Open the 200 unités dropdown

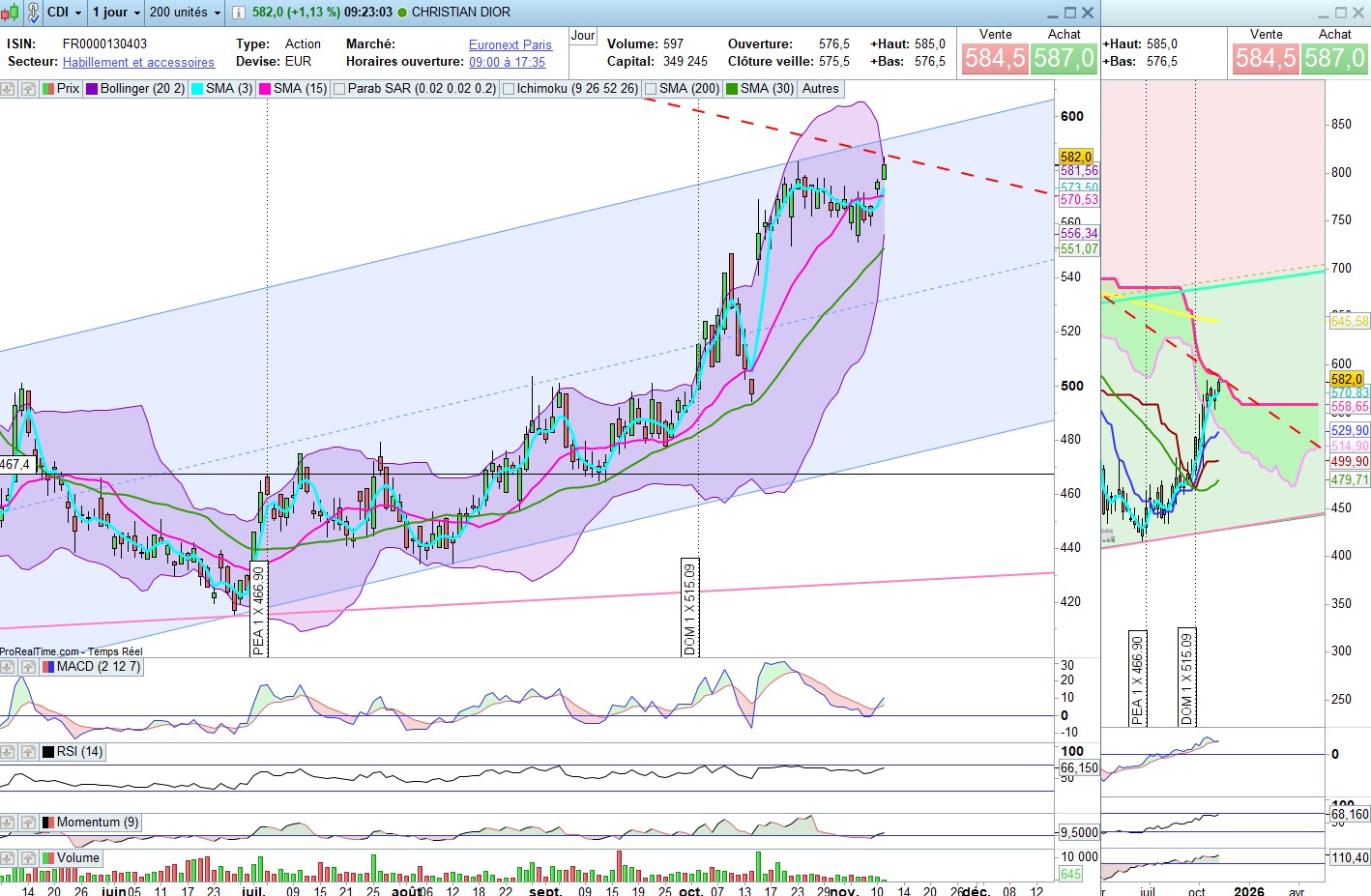[x=185, y=13]
